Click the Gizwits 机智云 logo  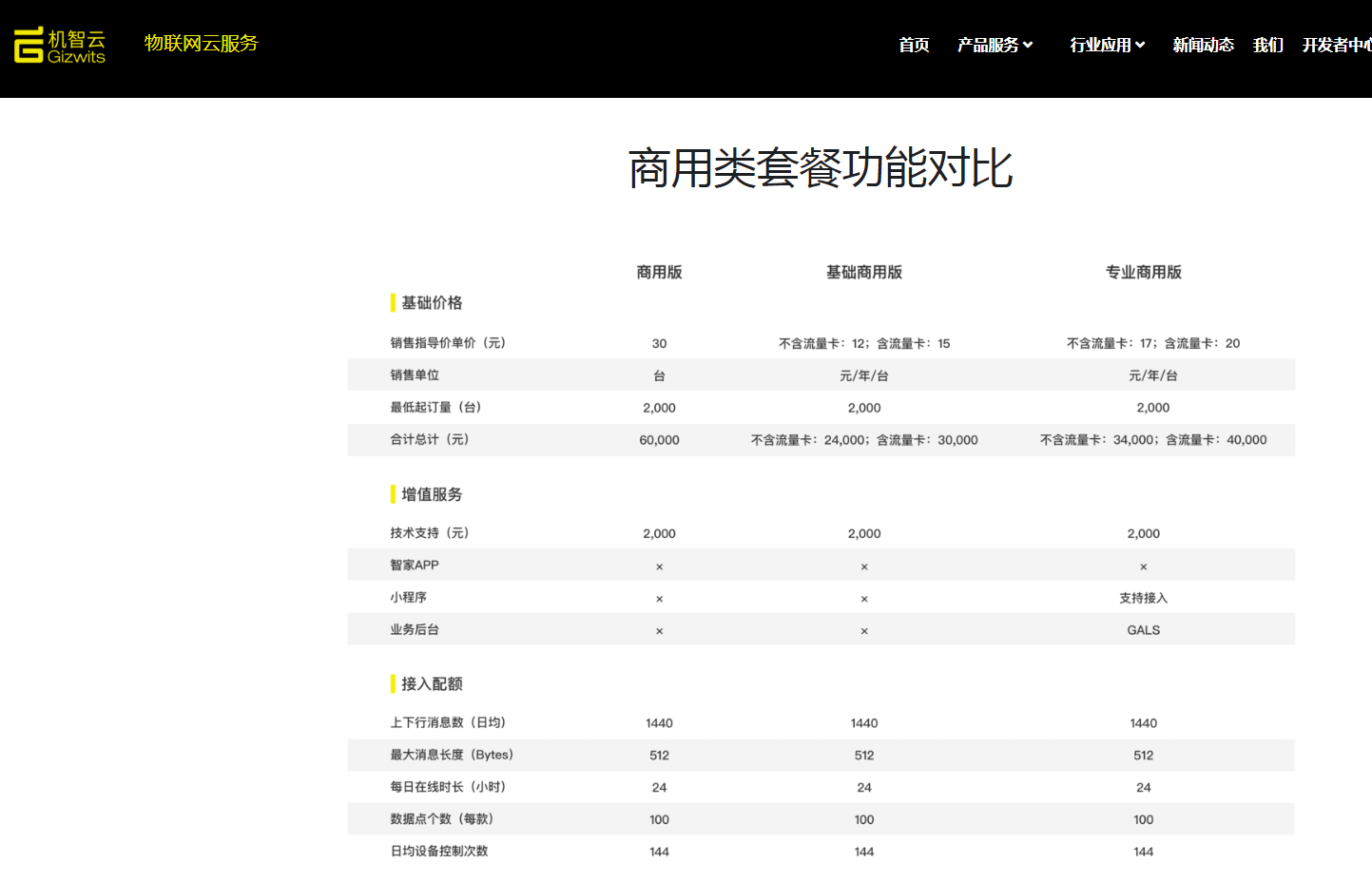point(60,46)
